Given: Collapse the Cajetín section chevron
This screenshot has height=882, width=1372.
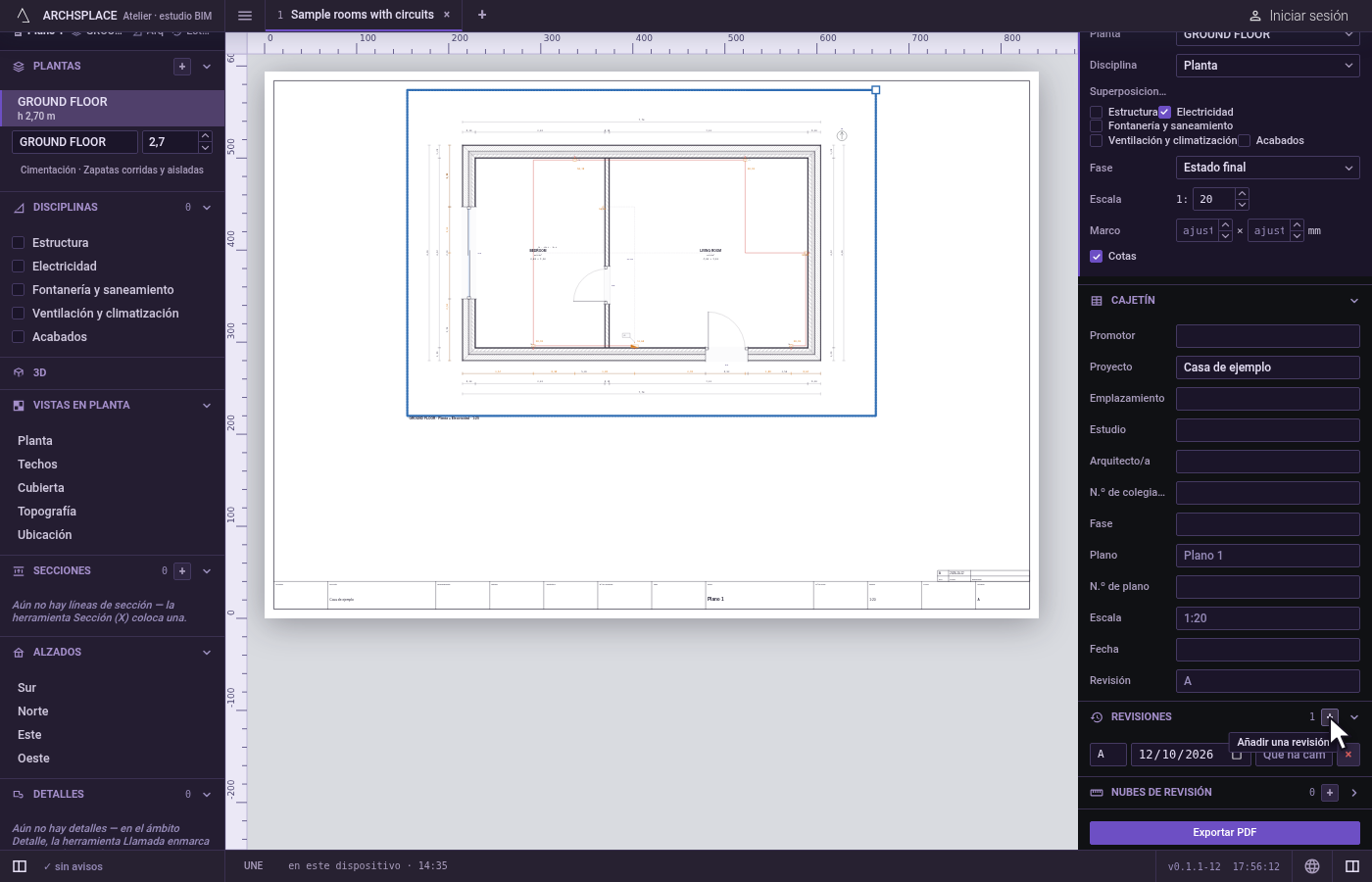Looking at the screenshot, I should pyautogui.click(x=1354, y=301).
